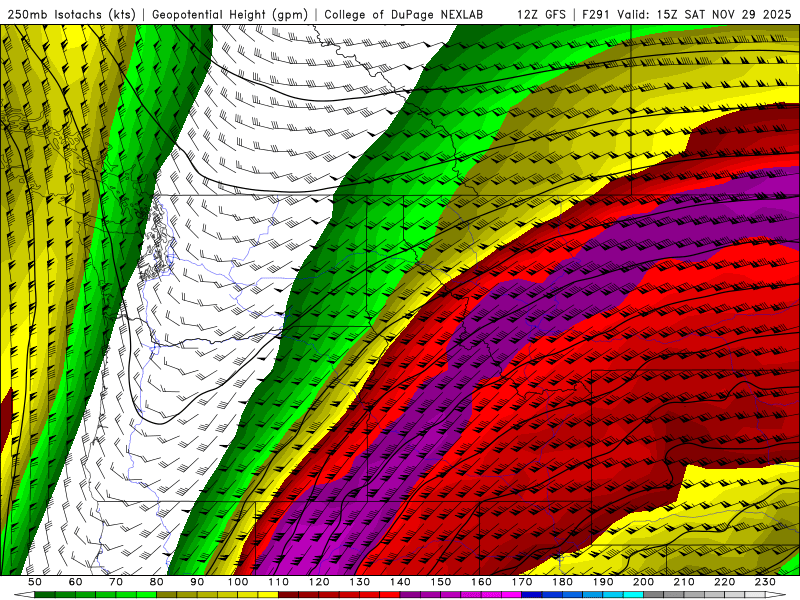Click the 150 knot legend label
Viewport: 800px width, 600px height.
pos(441,582)
